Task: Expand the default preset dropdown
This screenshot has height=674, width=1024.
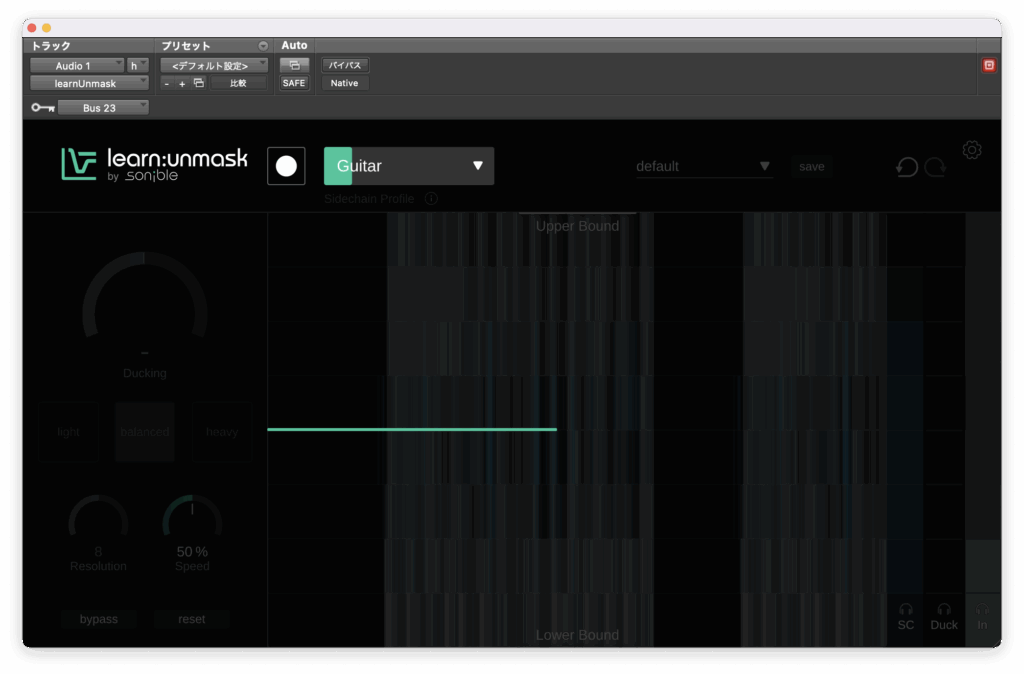Action: click(704, 167)
